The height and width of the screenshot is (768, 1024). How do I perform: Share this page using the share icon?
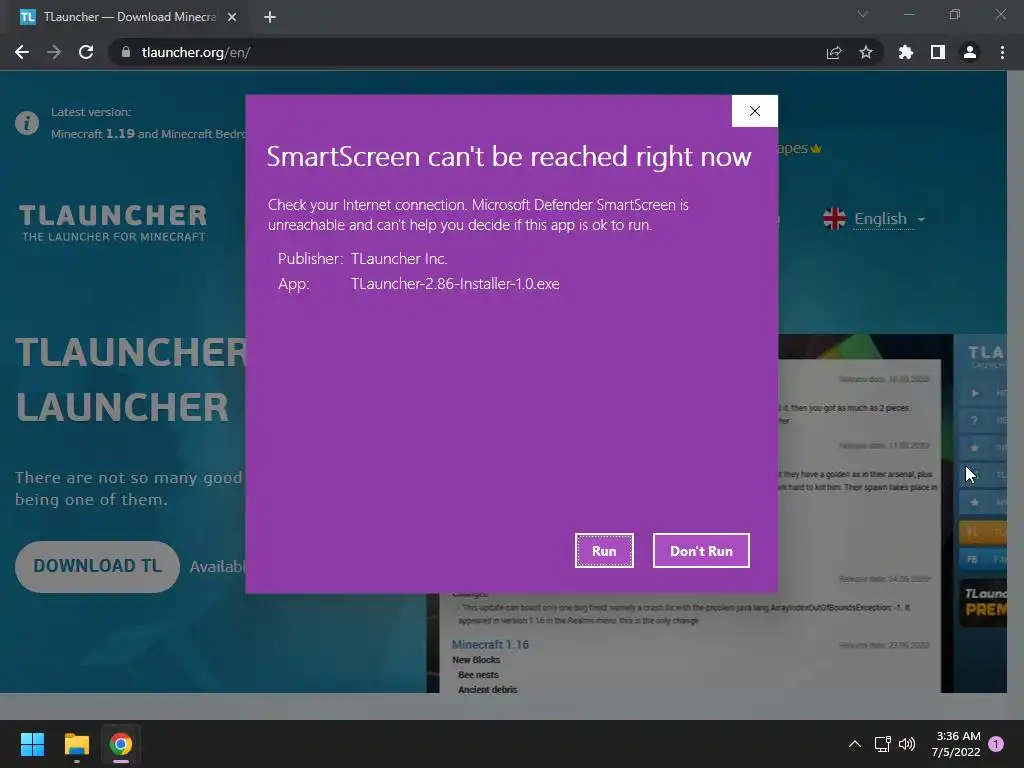pyautogui.click(x=834, y=52)
